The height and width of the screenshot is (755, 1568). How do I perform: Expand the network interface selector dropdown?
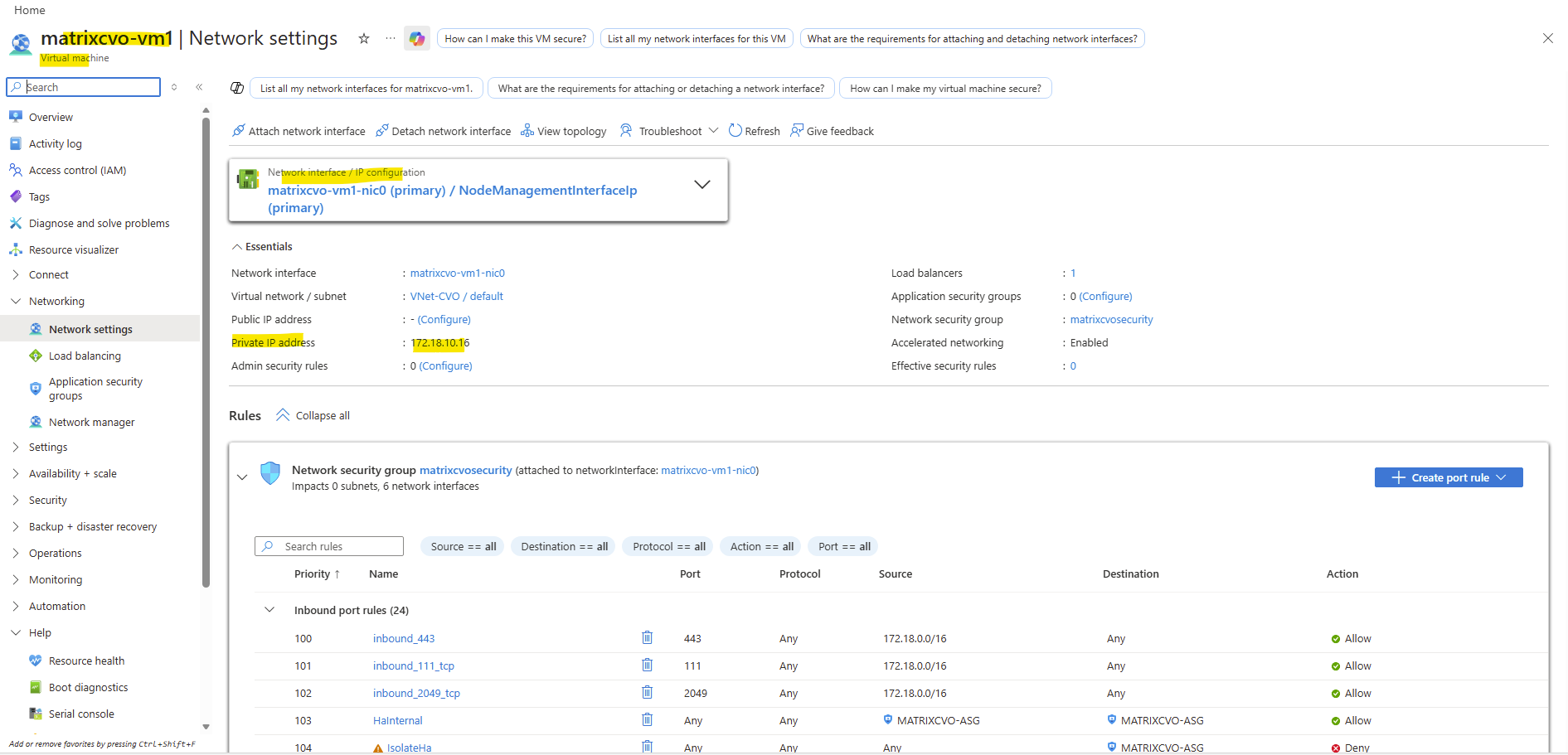[x=701, y=185]
